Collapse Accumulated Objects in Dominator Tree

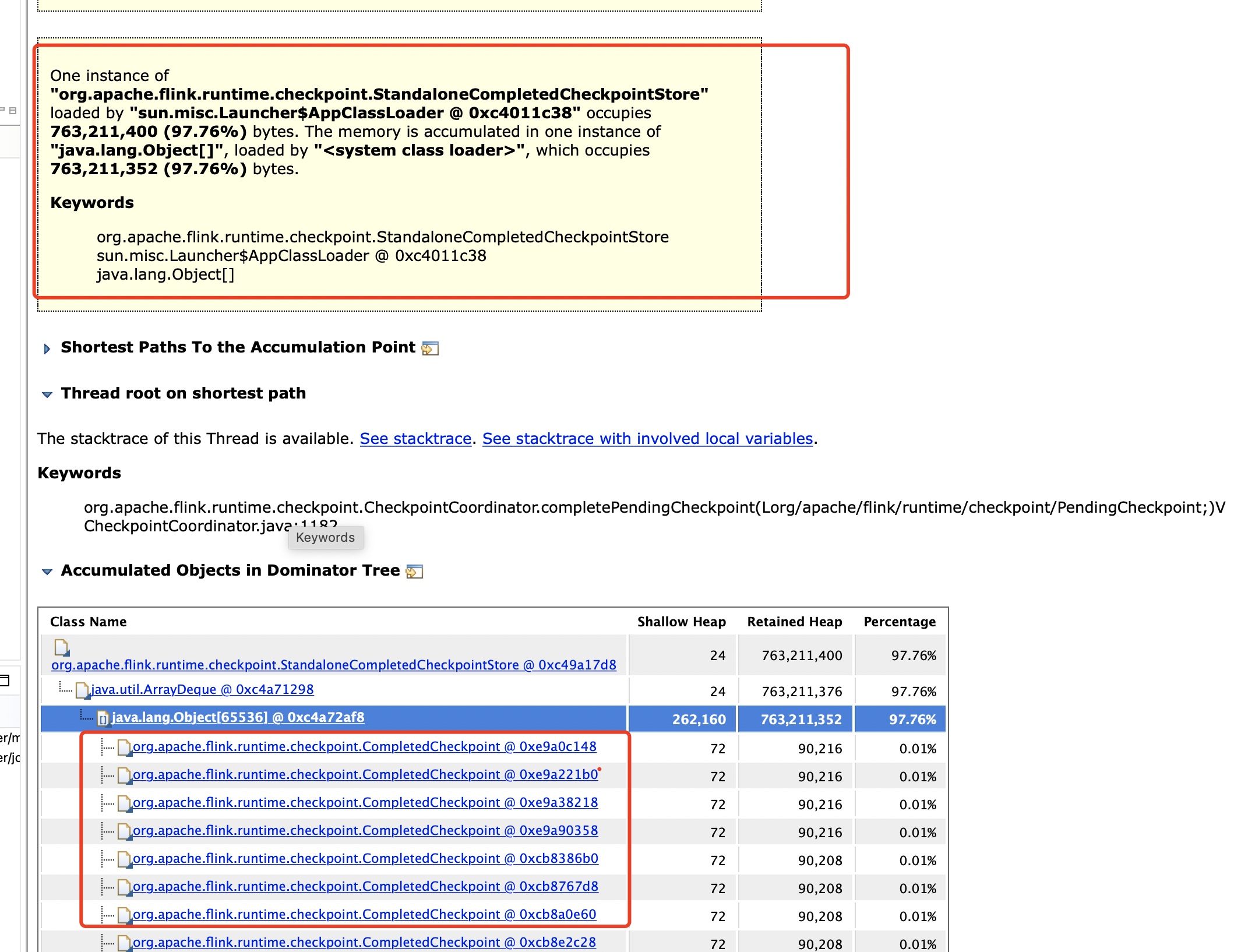47,572
